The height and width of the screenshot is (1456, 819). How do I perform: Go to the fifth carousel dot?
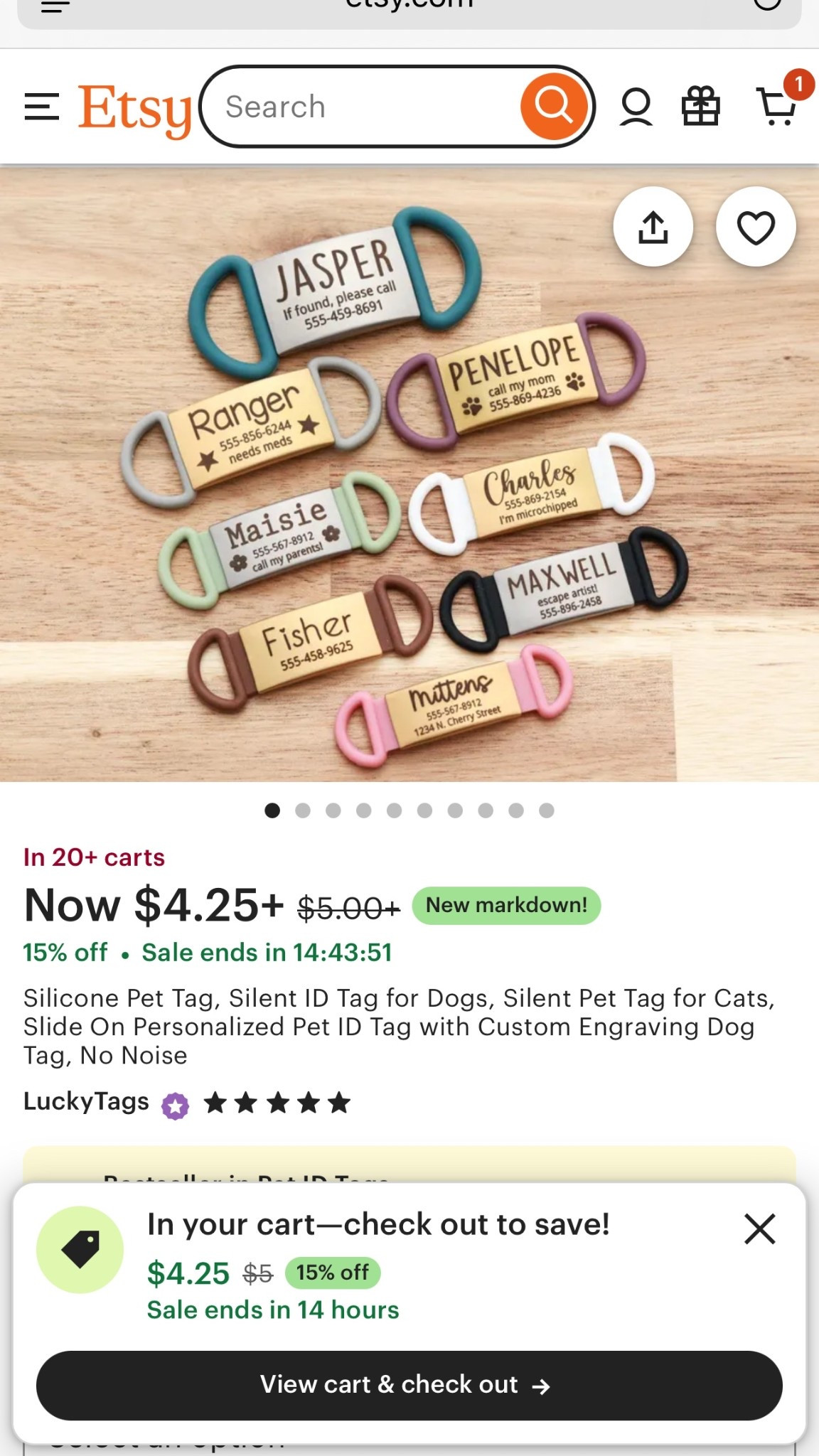[395, 810]
